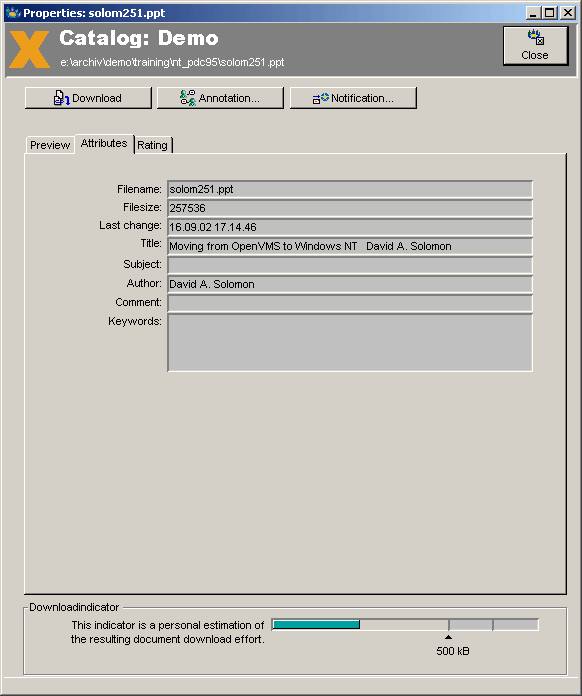The width and height of the screenshot is (582, 696).
Task: Open the Annotation... dialog
Action: coord(220,98)
